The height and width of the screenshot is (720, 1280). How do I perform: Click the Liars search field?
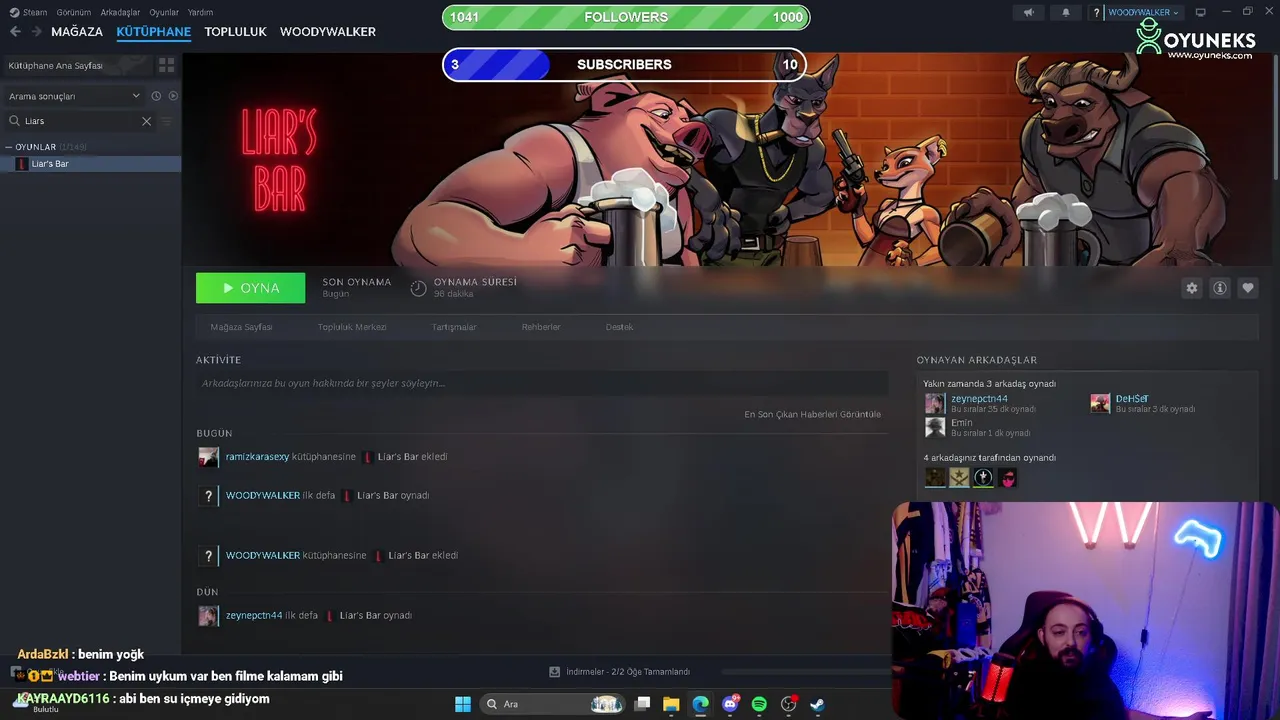pyautogui.click(x=80, y=121)
